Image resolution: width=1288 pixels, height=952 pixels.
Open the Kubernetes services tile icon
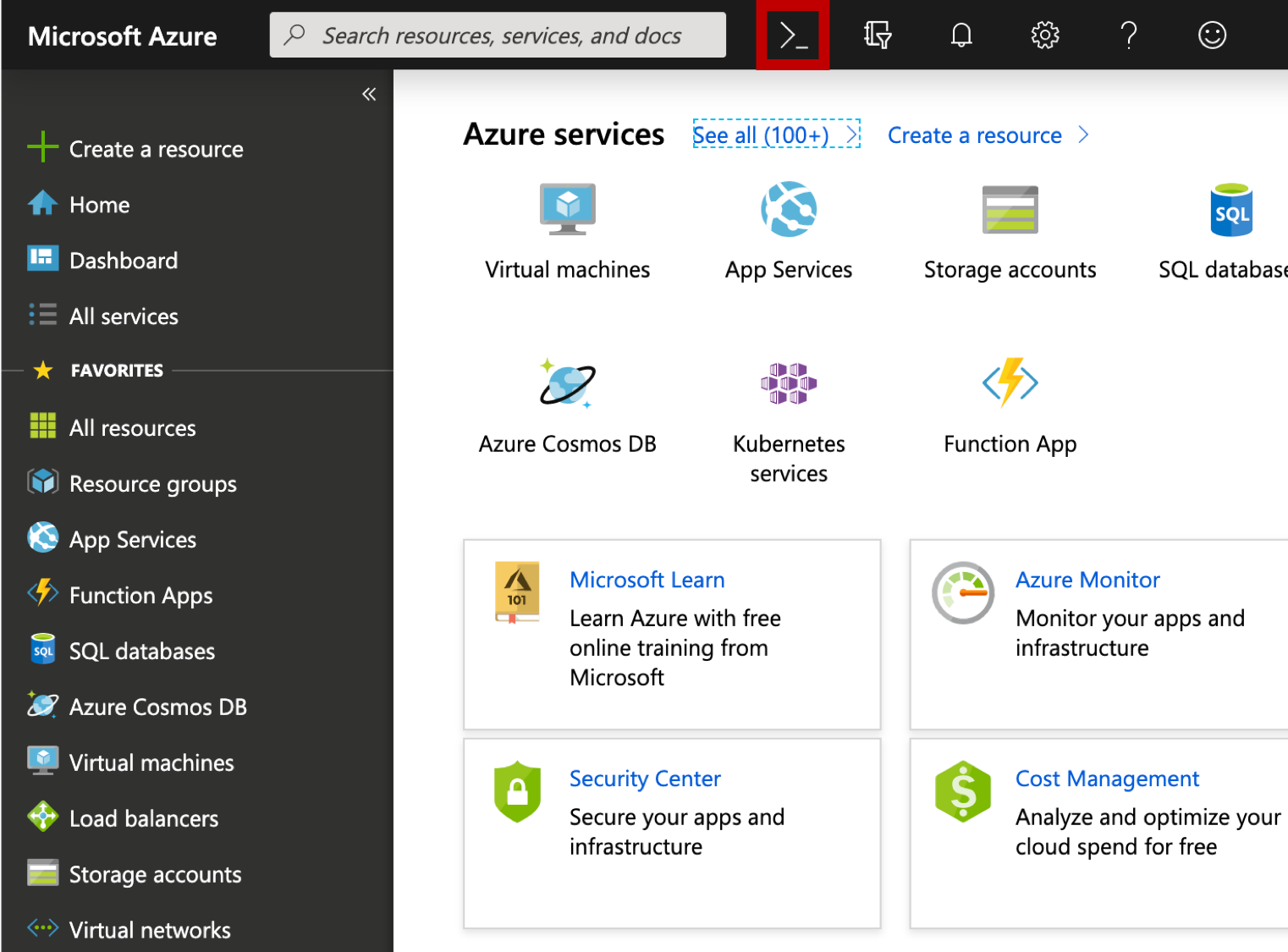click(789, 383)
